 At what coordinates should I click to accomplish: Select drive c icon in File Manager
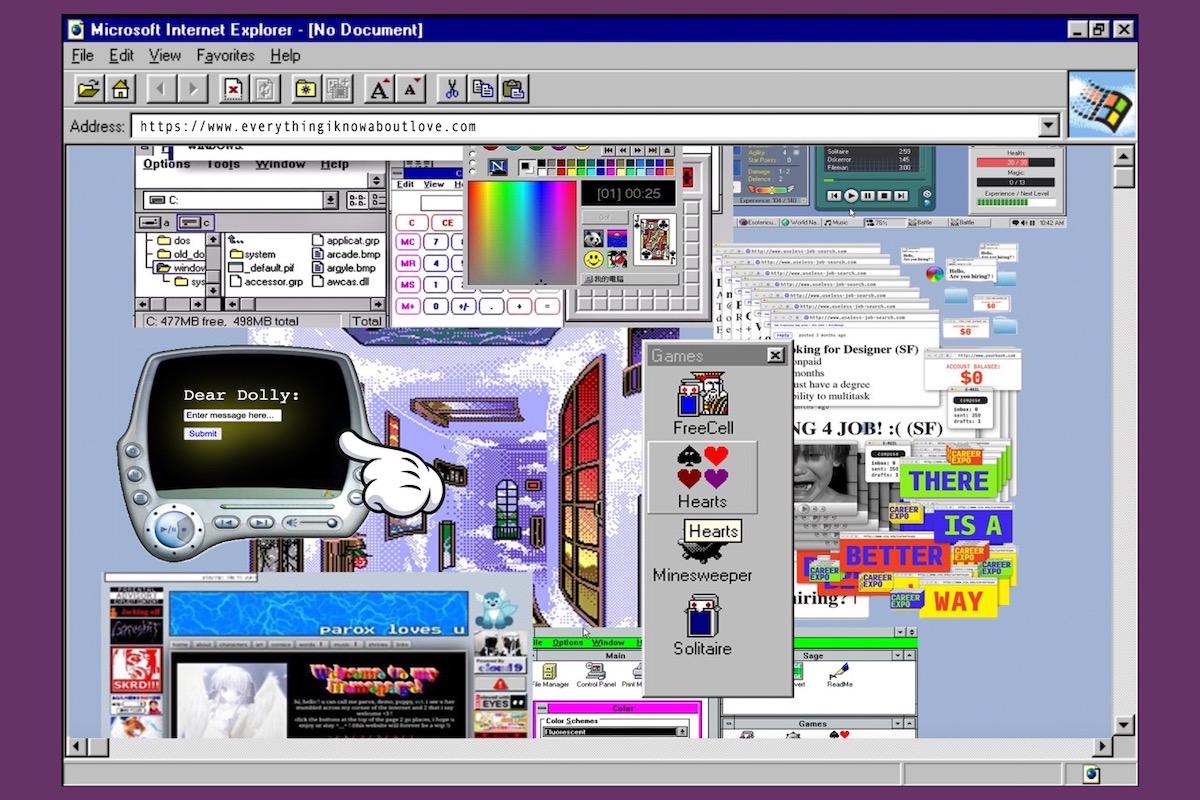click(x=195, y=222)
